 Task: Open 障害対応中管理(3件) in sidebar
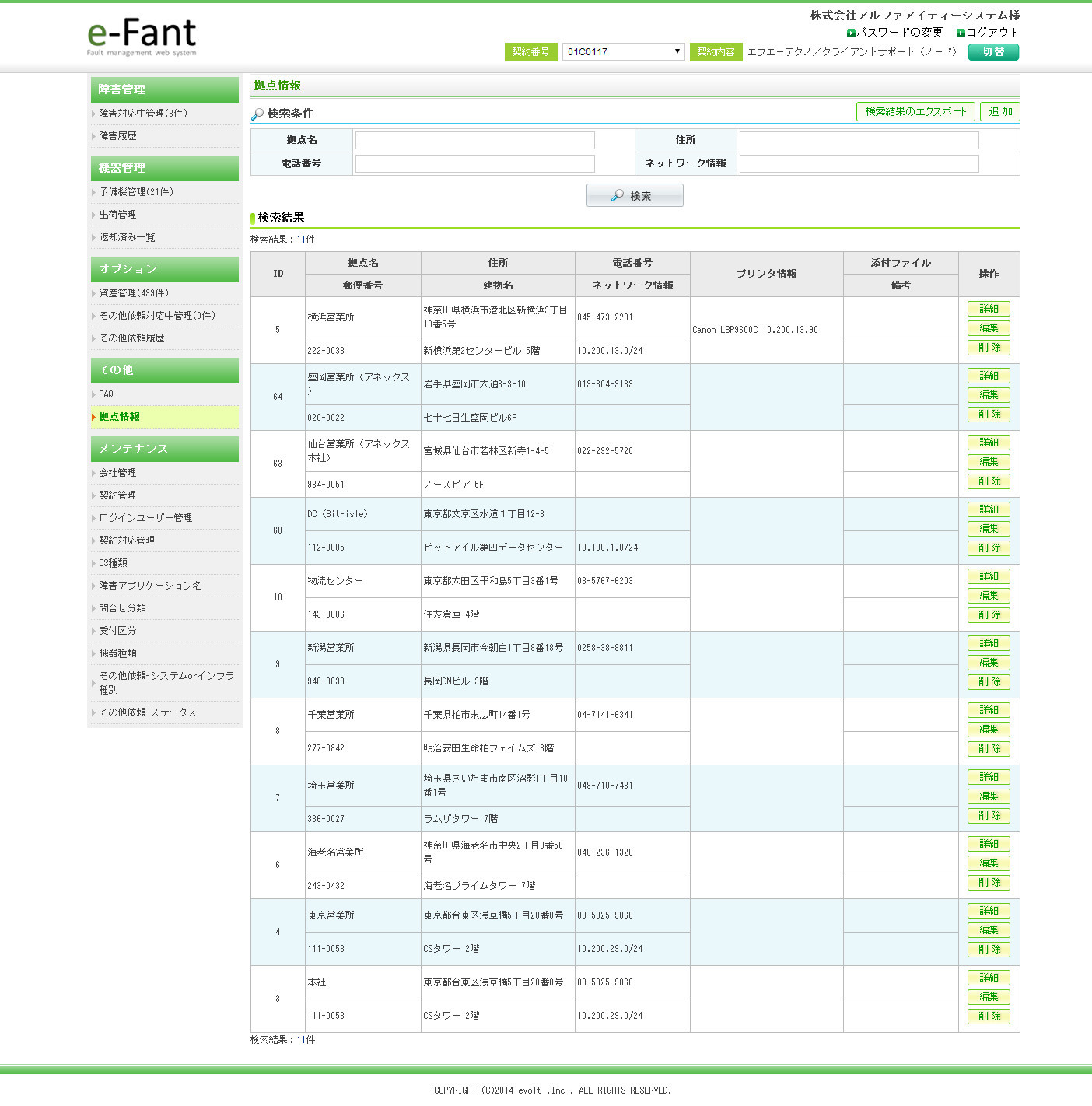143,114
